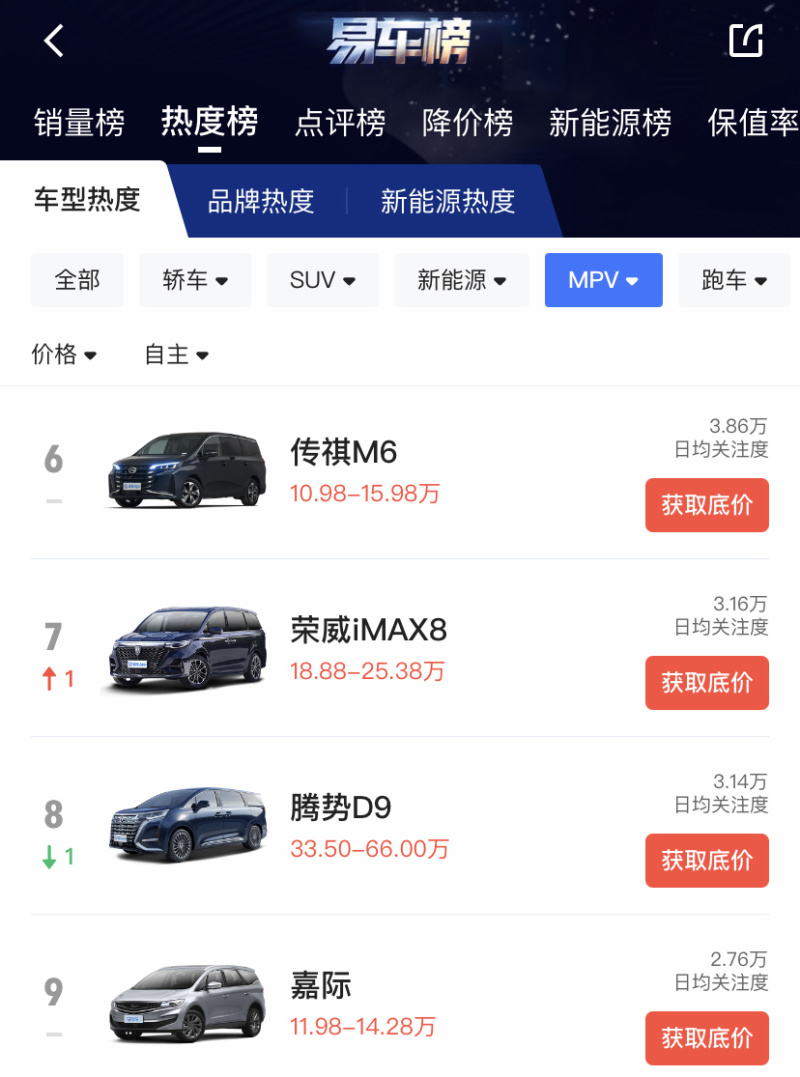Screen dimensions: 800x1077
Task: Open the 价格 price filter
Action: tap(64, 354)
